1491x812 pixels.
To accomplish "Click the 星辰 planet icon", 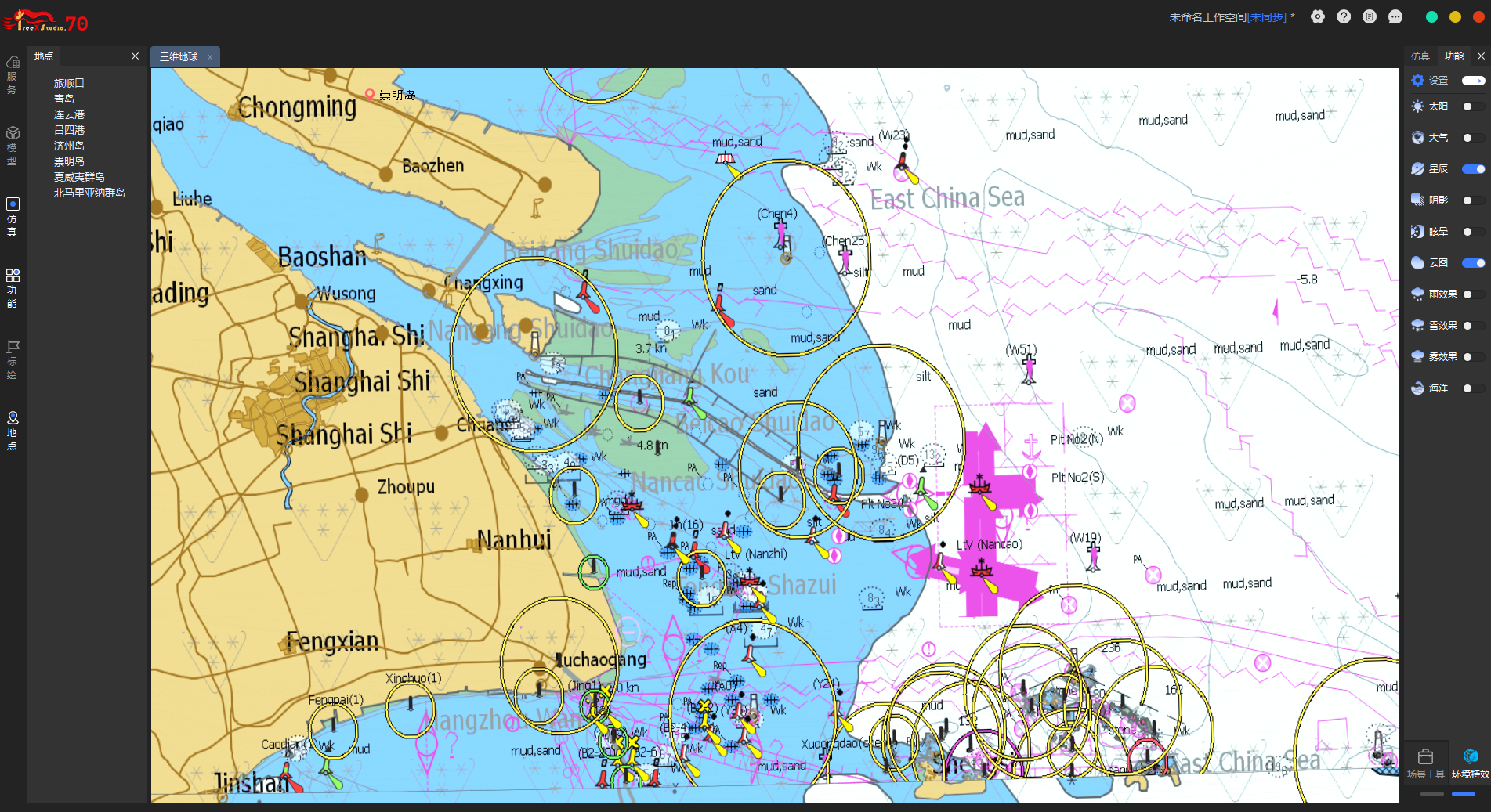I will tap(1417, 169).
